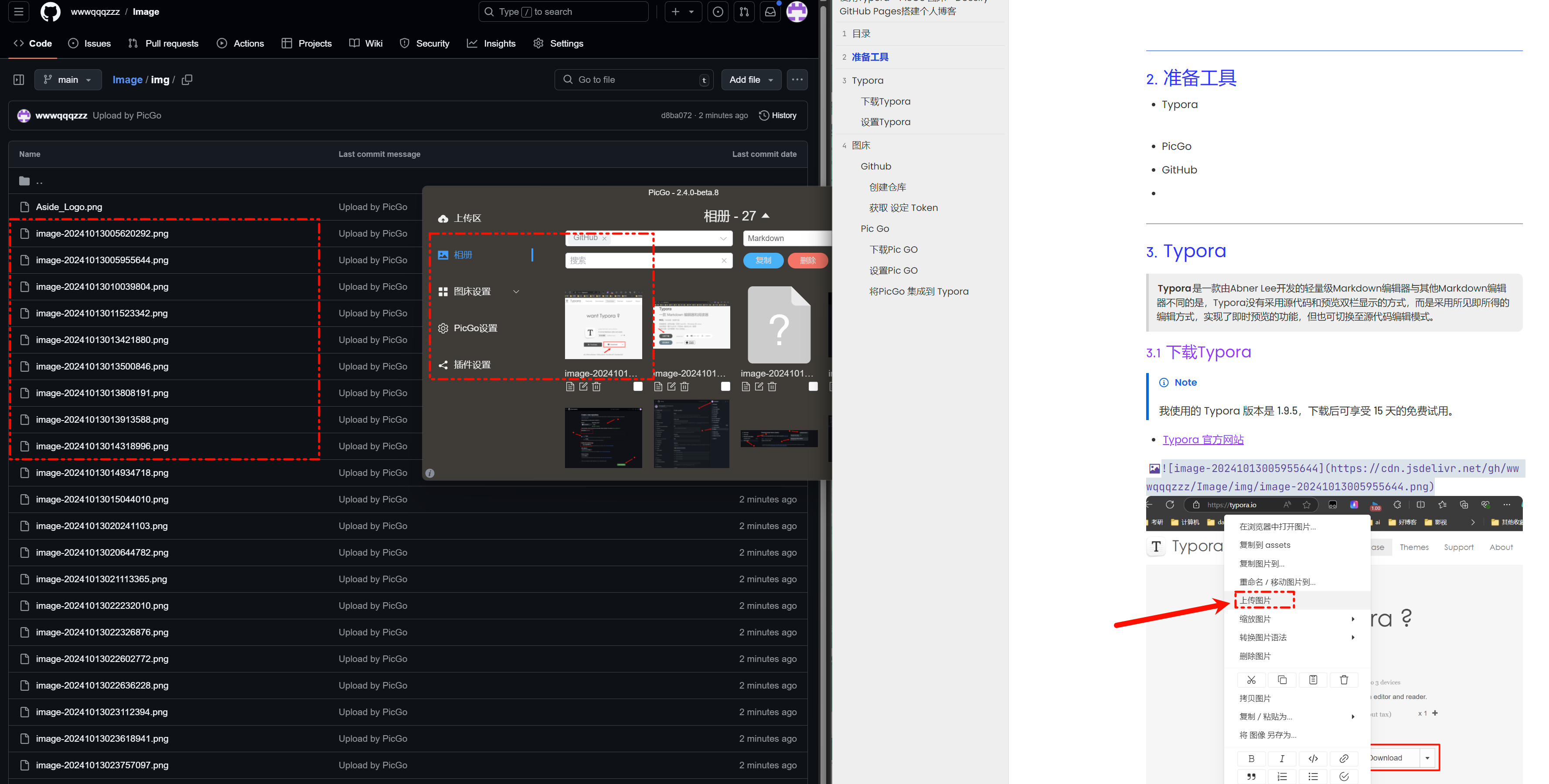Click the blue 复制 button in PicGo
Image resolution: width=1549 pixels, height=784 pixels.
764,260
